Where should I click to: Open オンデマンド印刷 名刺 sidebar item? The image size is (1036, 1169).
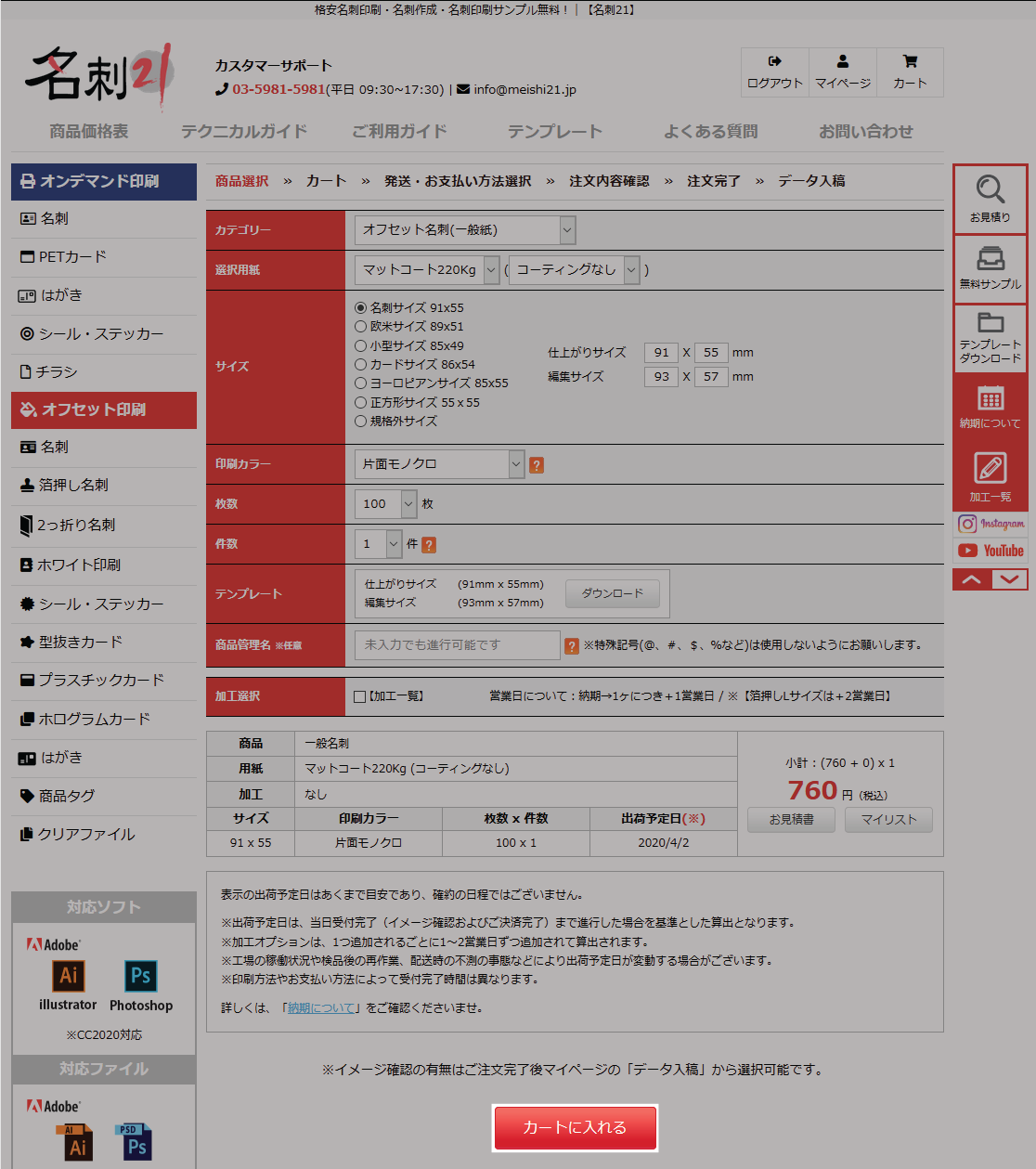104,218
